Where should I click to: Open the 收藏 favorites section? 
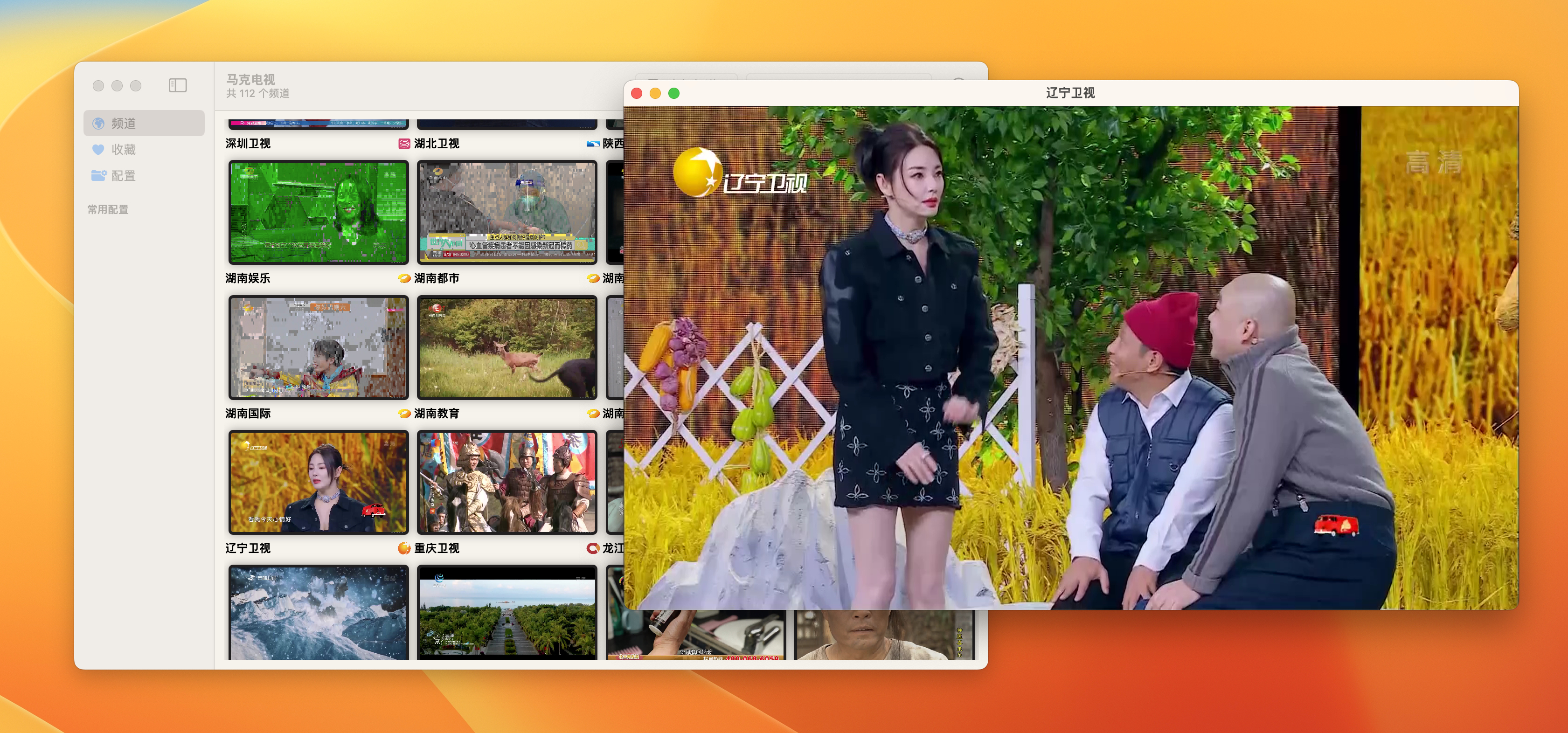tap(124, 150)
